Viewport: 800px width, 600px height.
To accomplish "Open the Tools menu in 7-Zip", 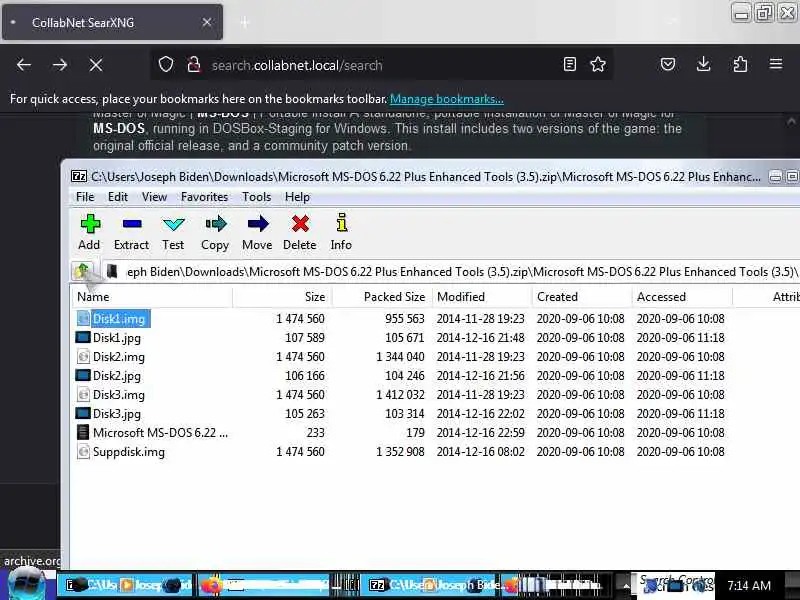I will pos(257,197).
